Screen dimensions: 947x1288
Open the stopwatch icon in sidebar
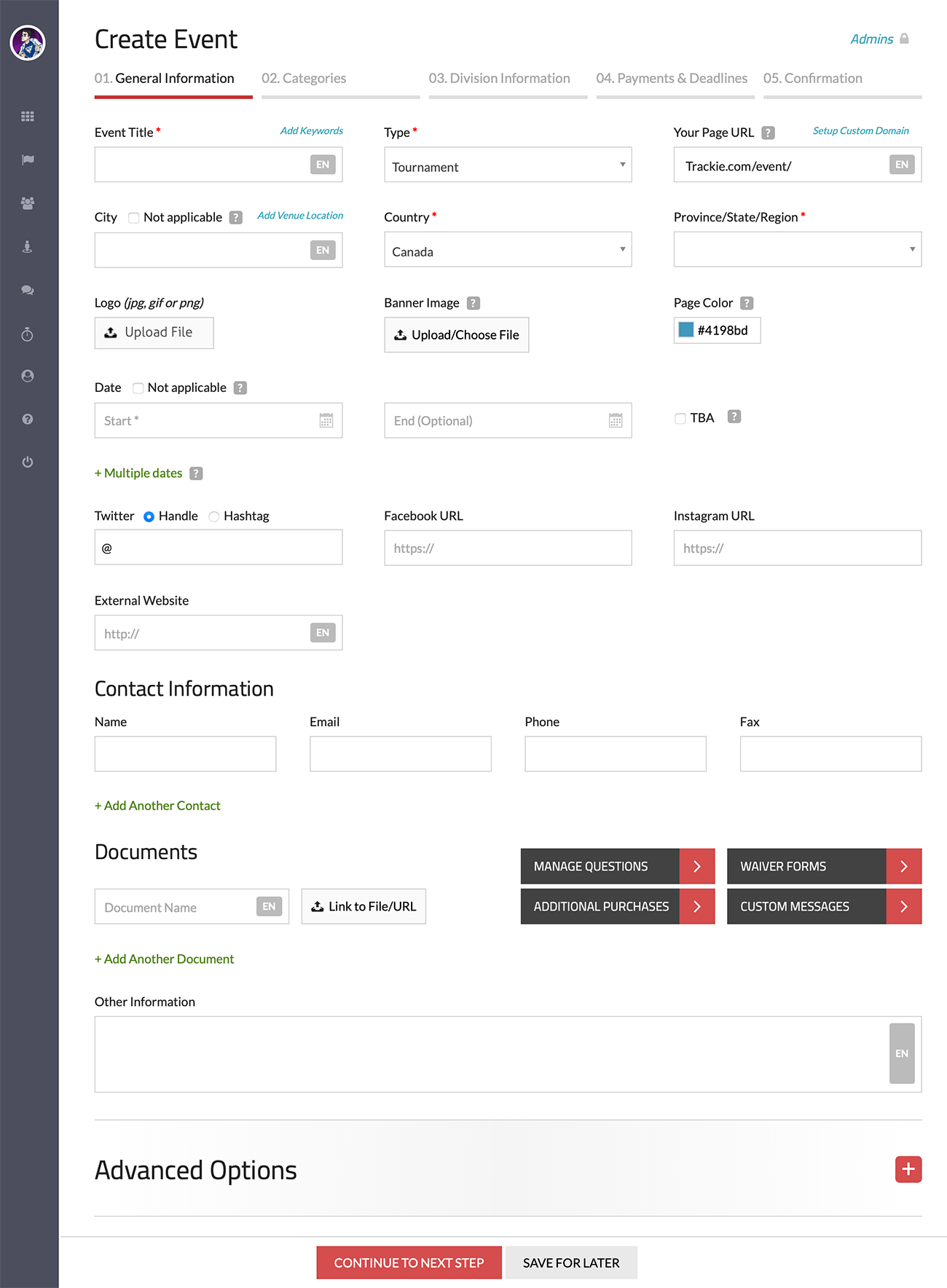click(28, 334)
